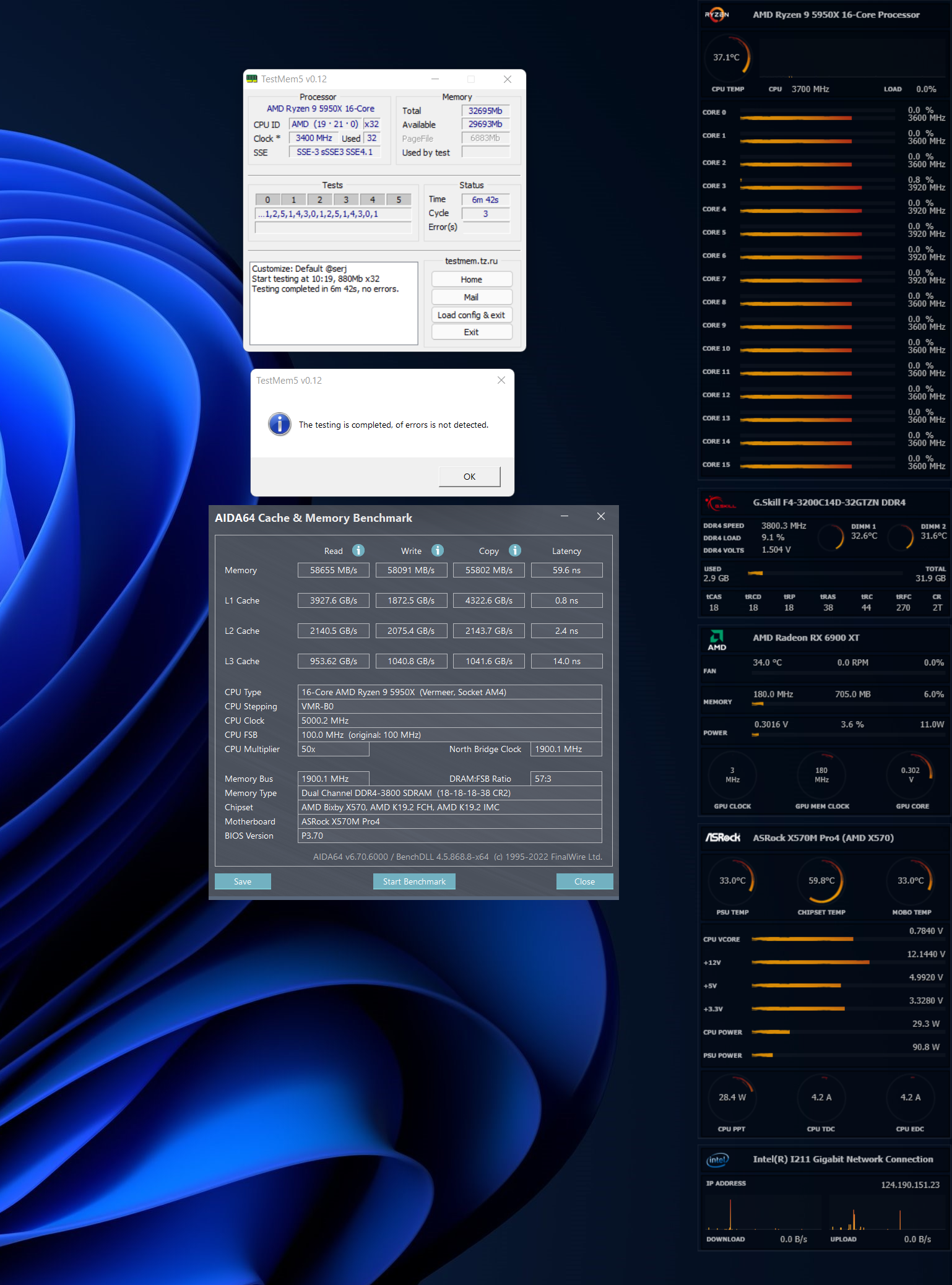The height and width of the screenshot is (1285, 952).
Task: Click the Write info icon in AIDA64
Action: [438, 550]
